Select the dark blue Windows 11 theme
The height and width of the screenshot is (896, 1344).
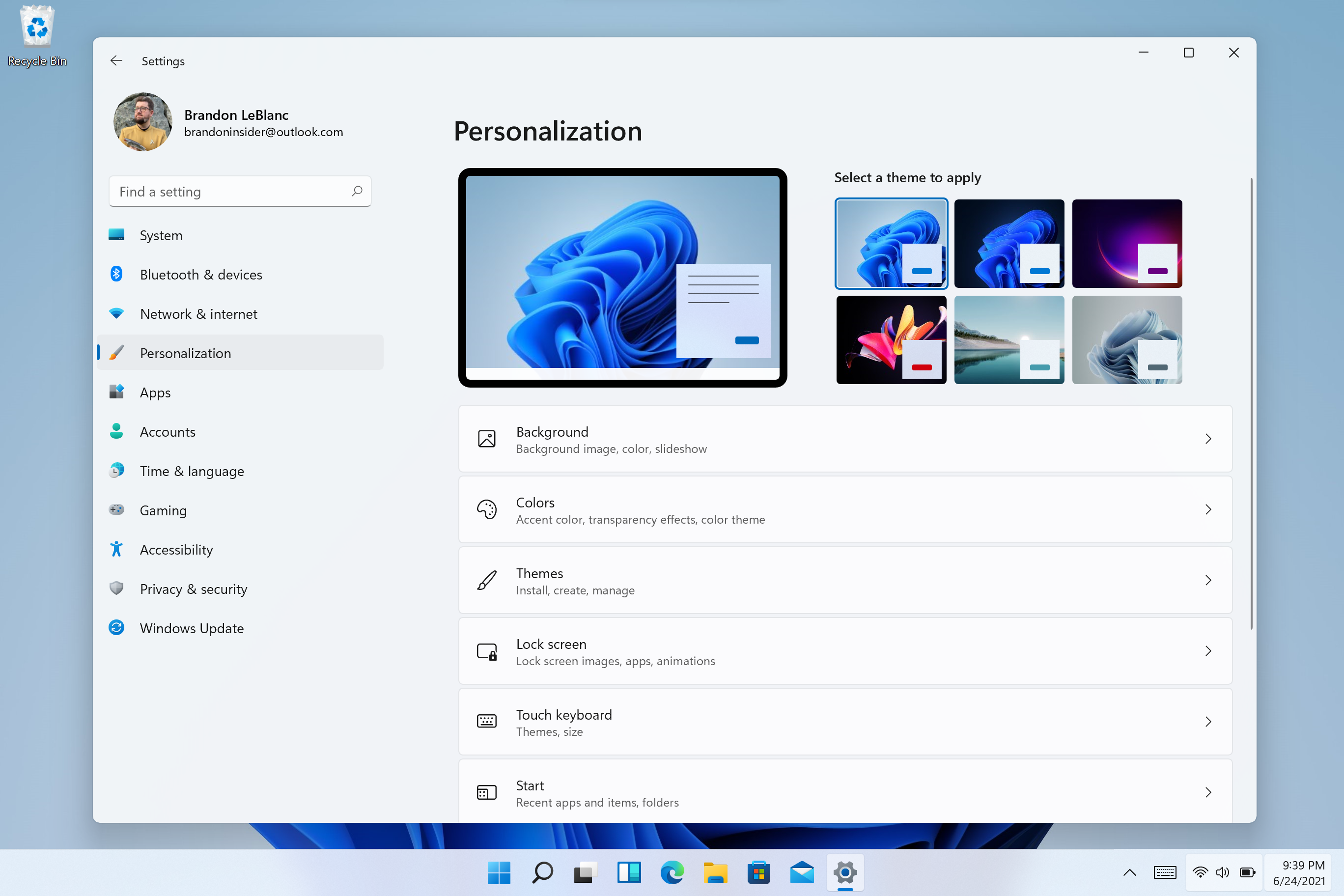[1008, 243]
